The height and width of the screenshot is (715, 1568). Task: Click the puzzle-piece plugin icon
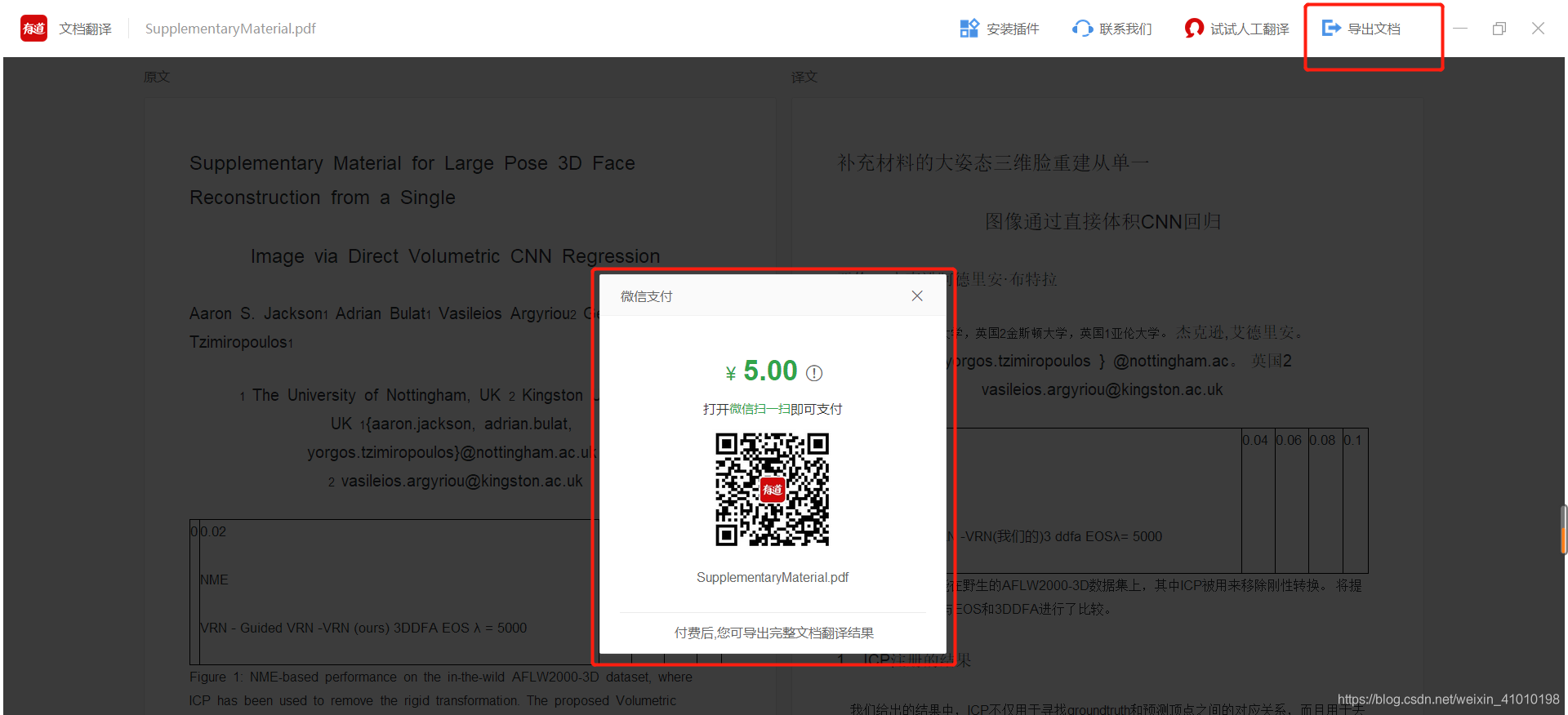point(969,29)
